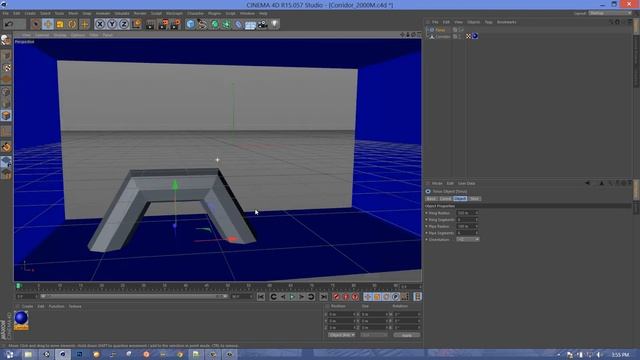Open the Layout dropdown

tap(610, 13)
